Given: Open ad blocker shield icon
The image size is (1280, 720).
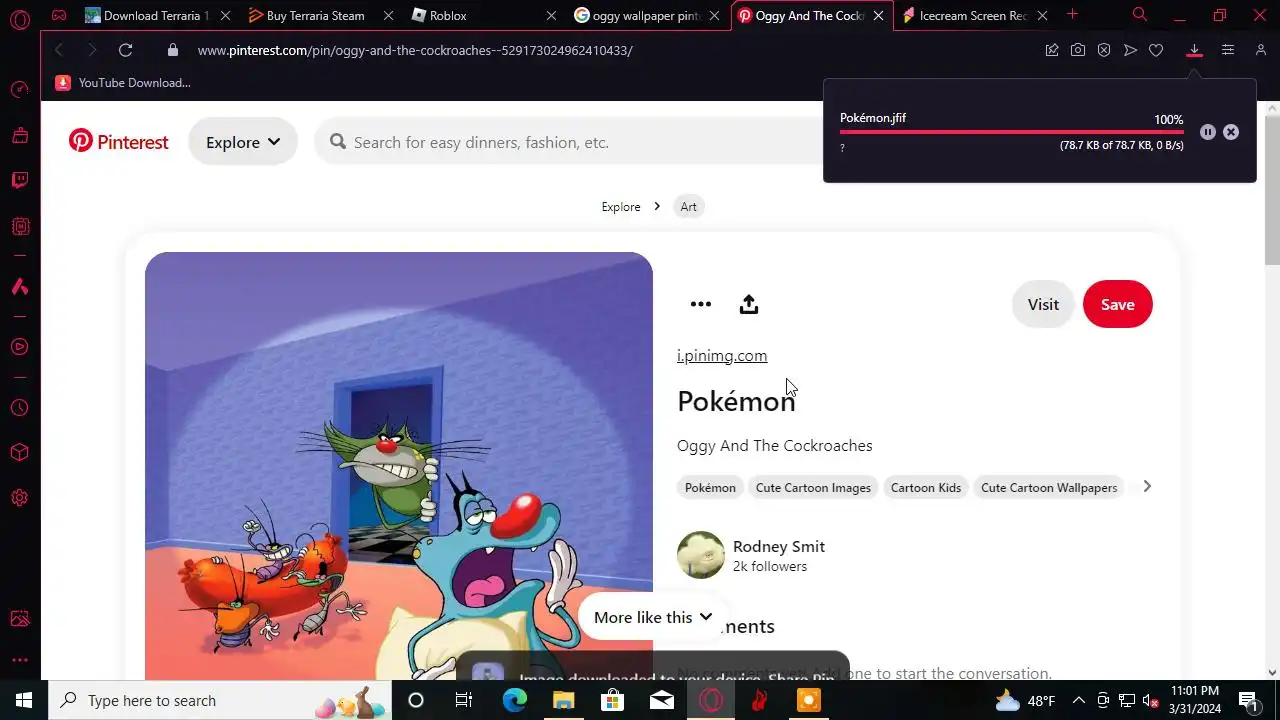Looking at the screenshot, I should click(1104, 50).
